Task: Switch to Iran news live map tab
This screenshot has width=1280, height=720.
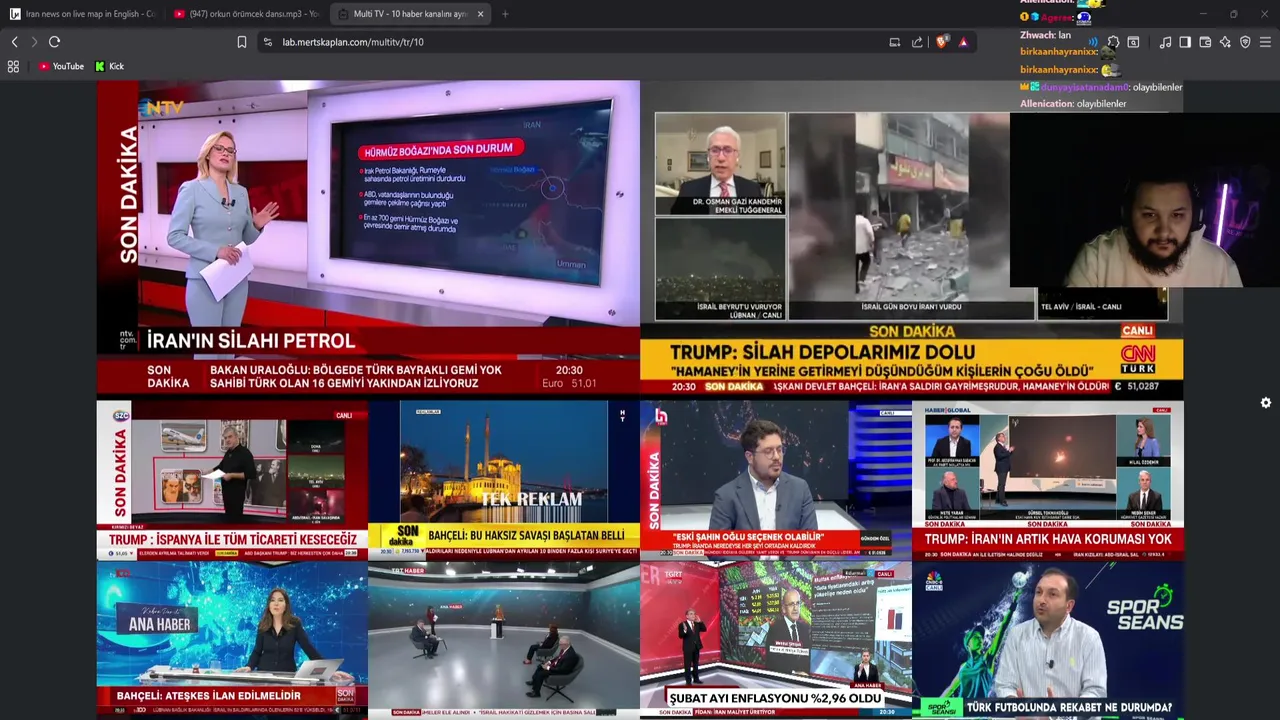Action: pyautogui.click(x=82, y=14)
